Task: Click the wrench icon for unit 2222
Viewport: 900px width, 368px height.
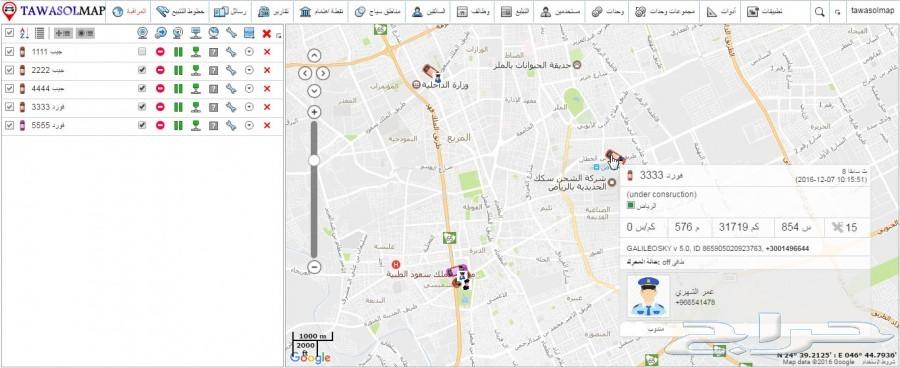Action: (231, 70)
